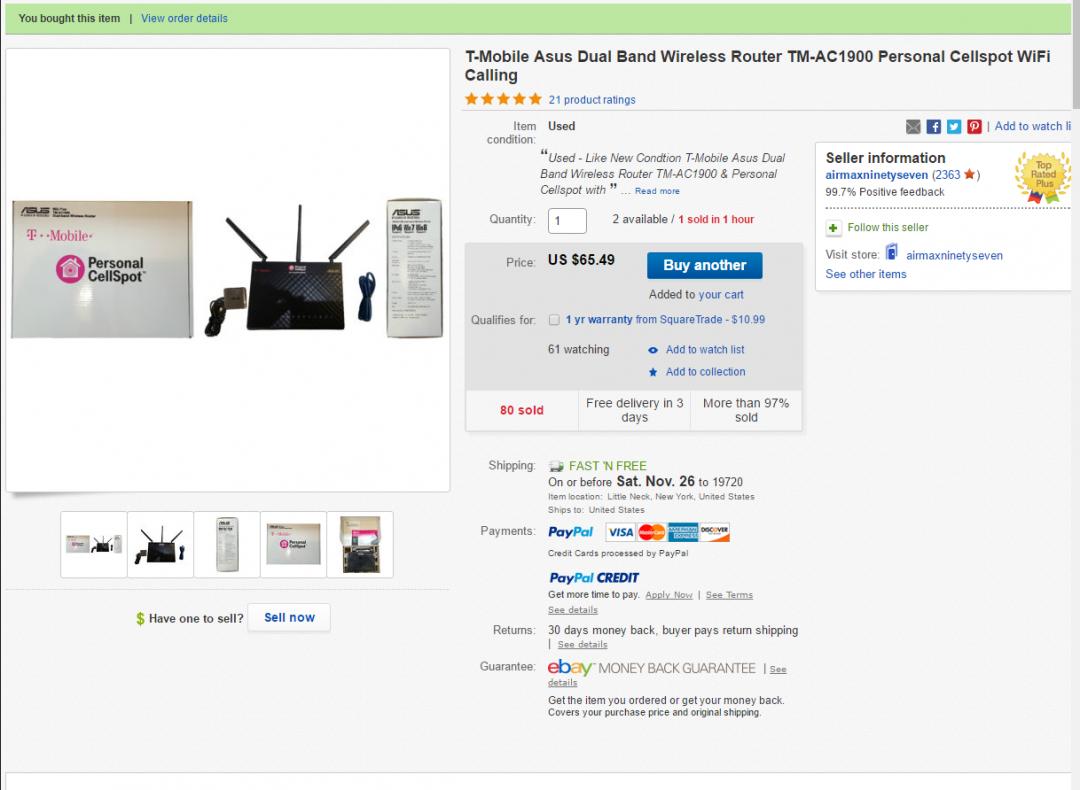Open the 21 product ratings link
This screenshot has width=1080, height=790.
(x=592, y=100)
